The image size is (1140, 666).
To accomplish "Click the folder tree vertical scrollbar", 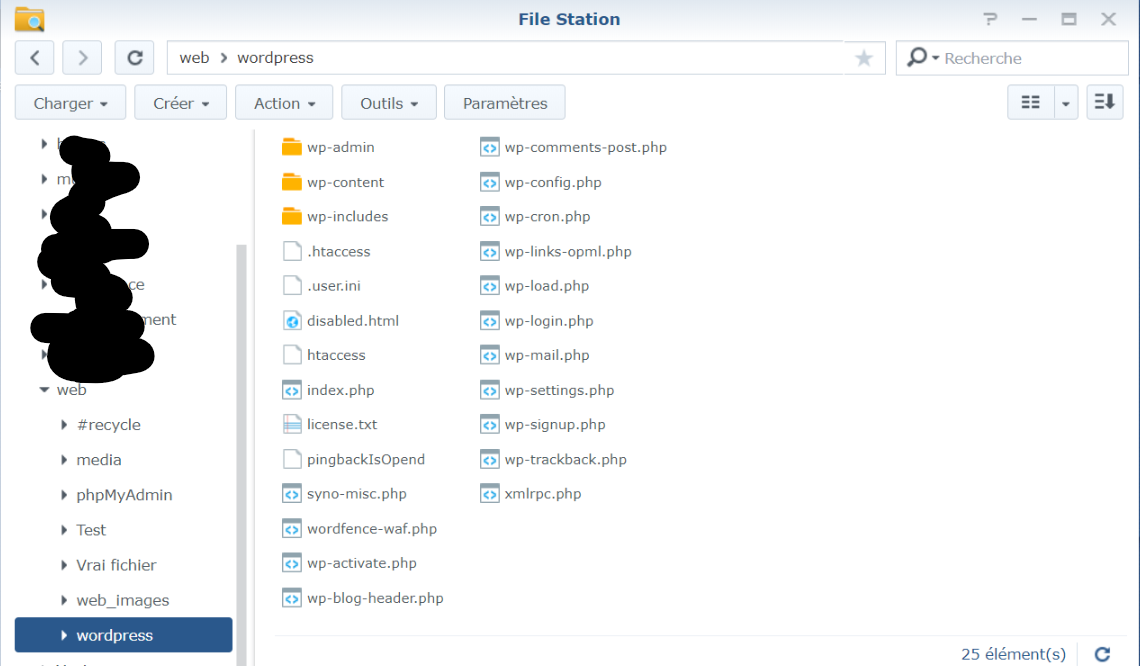I will (x=241, y=454).
